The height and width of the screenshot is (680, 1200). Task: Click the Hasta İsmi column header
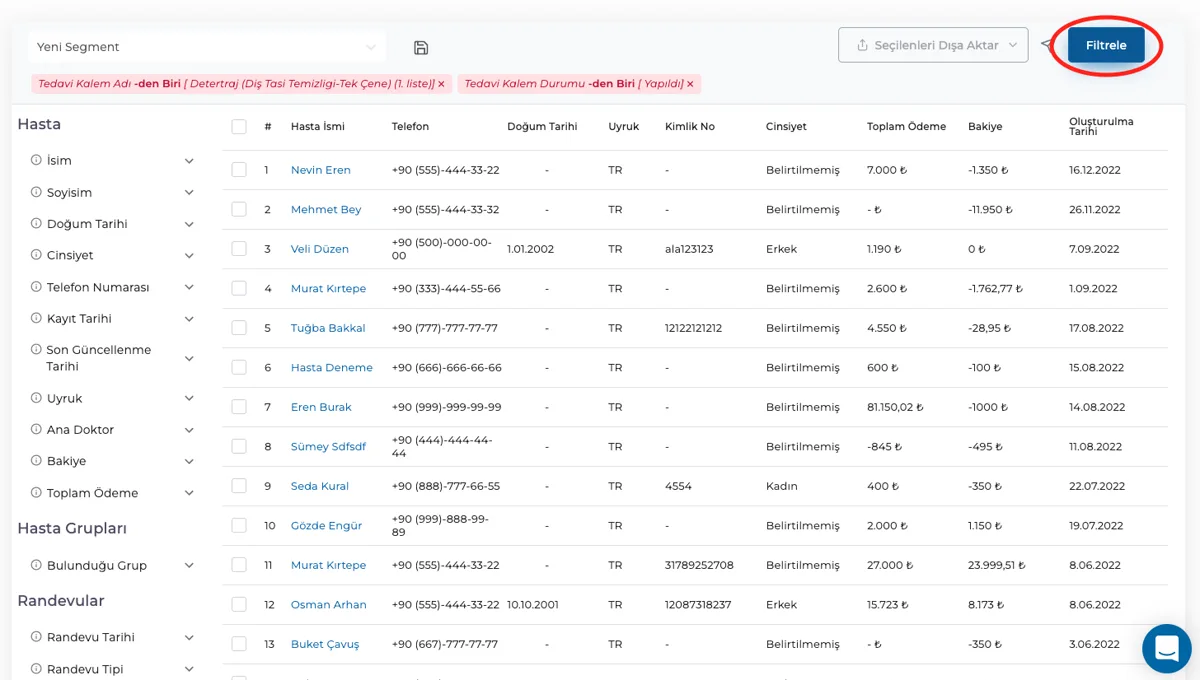318,127
